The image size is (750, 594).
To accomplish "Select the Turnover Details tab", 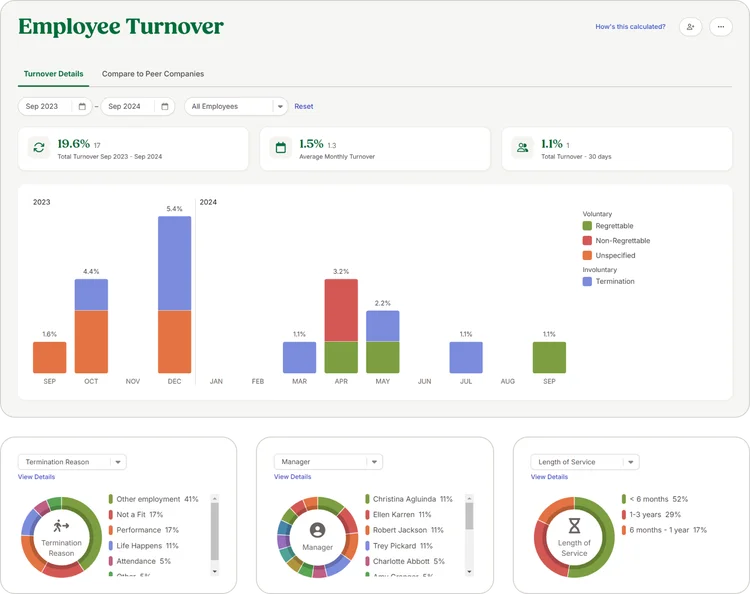I will tap(53, 74).
